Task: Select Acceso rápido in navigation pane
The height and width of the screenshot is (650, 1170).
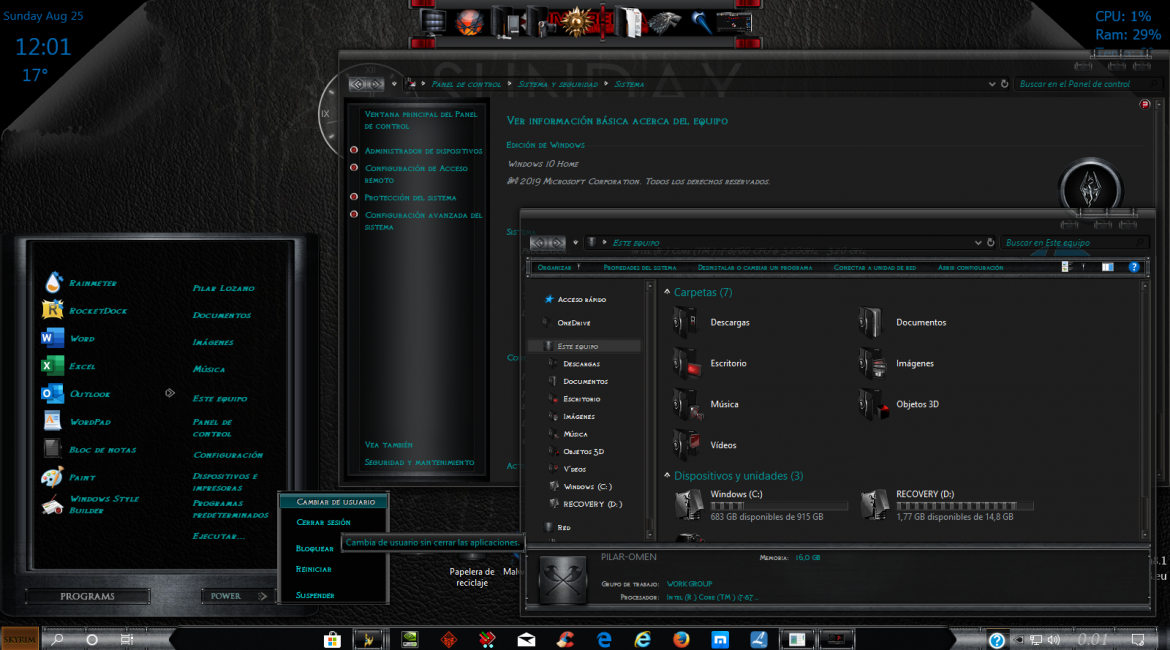Action: pos(581,299)
